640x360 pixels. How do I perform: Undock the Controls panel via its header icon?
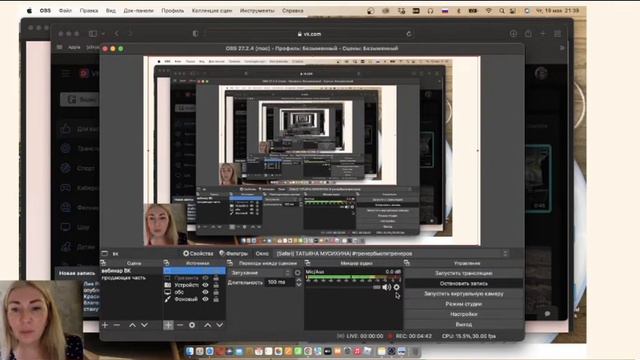407,263
